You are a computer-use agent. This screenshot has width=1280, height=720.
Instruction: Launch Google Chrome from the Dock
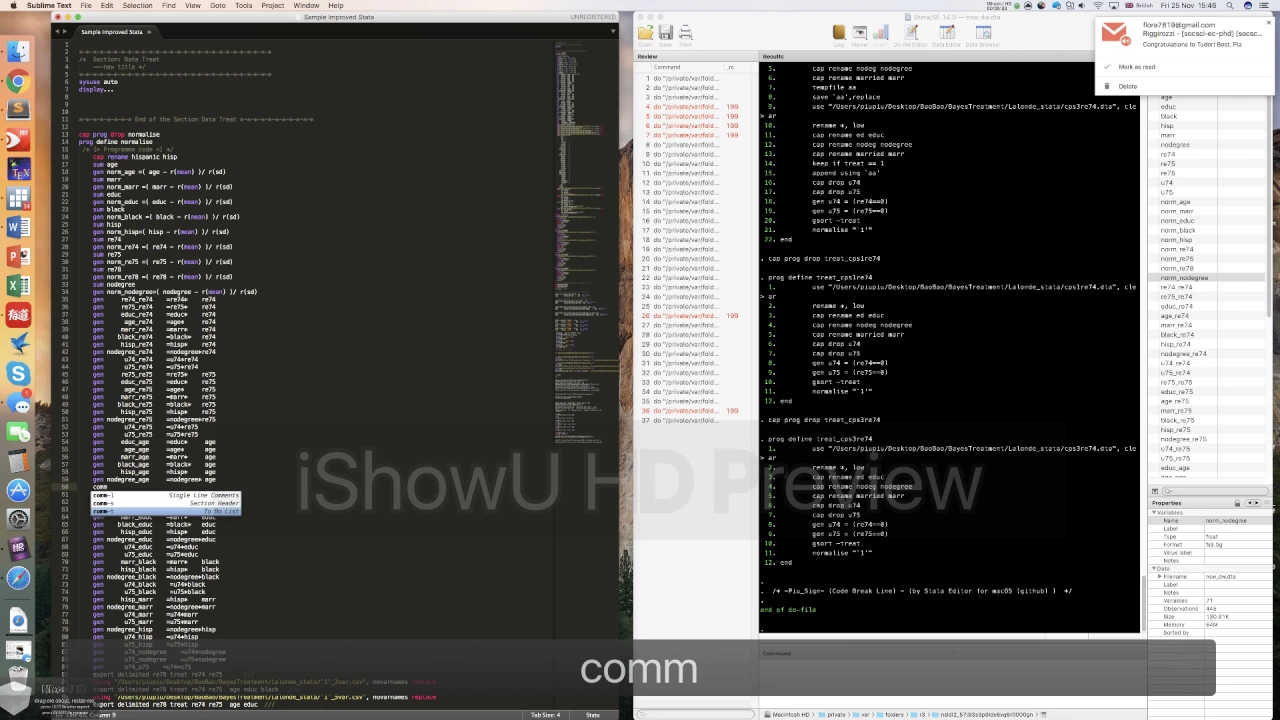pyautogui.click(x=18, y=81)
